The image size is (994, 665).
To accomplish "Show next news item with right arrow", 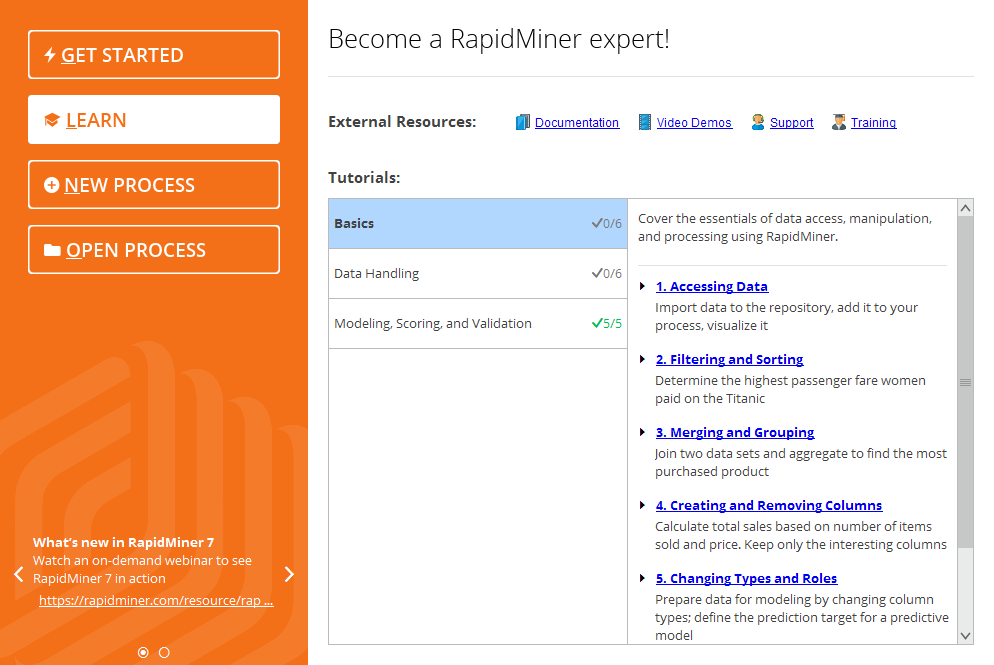I will (x=290, y=574).
